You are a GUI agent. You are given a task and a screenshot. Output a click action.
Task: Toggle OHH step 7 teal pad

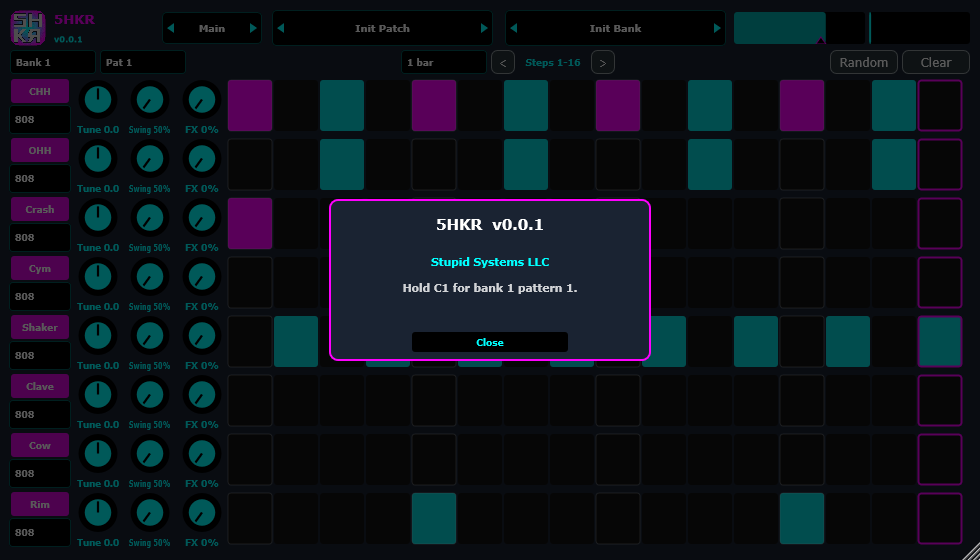coord(526,164)
